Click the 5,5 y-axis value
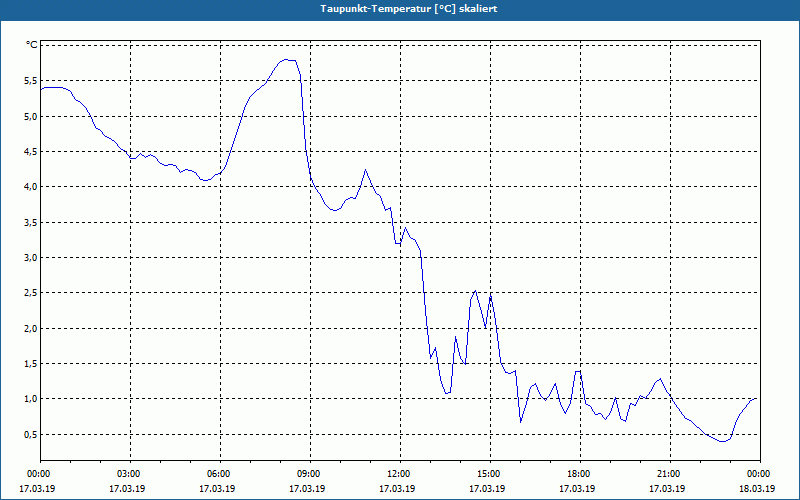The image size is (800, 500). (31, 81)
